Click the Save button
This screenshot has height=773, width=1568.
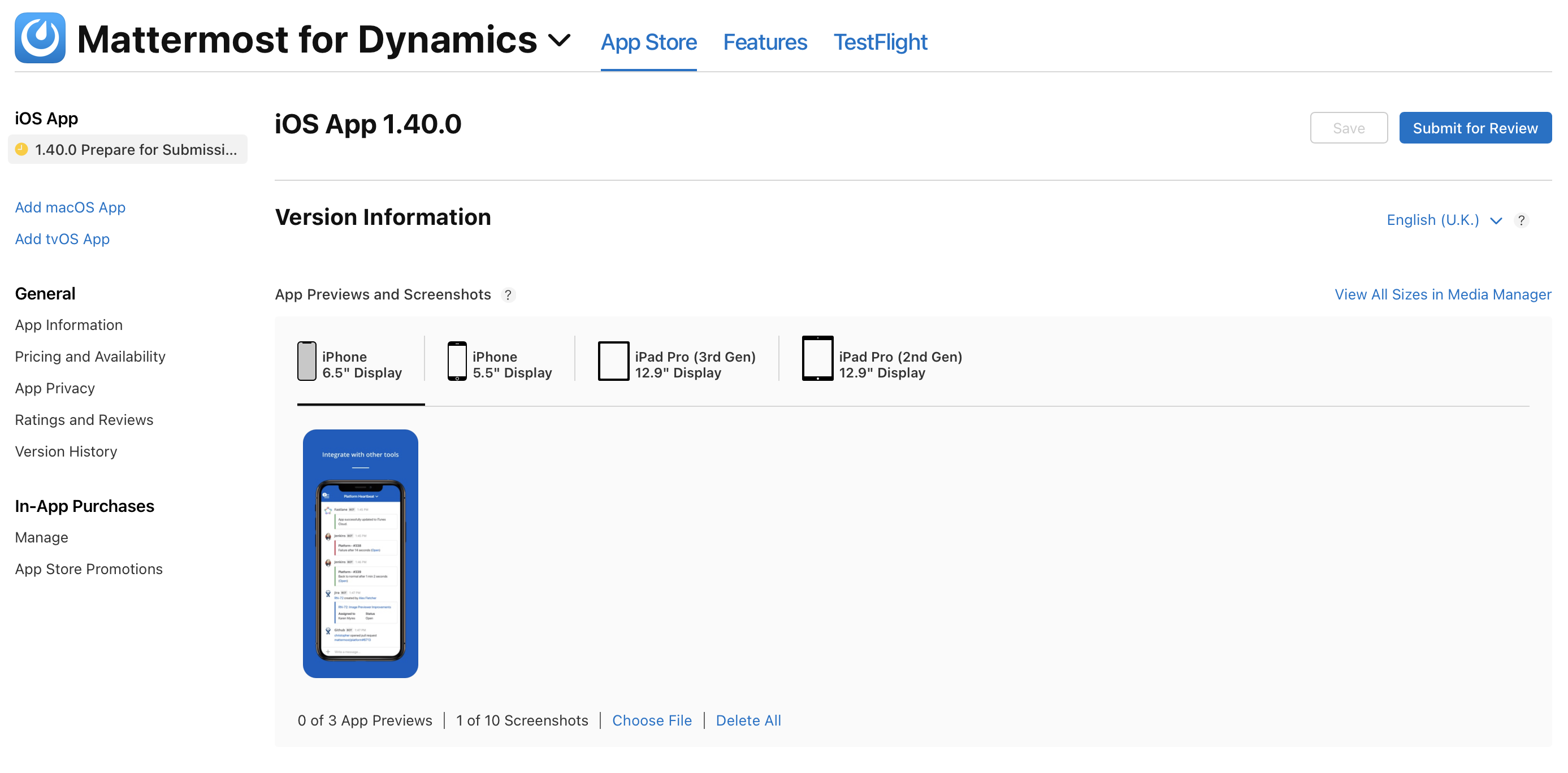(x=1348, y=128)
